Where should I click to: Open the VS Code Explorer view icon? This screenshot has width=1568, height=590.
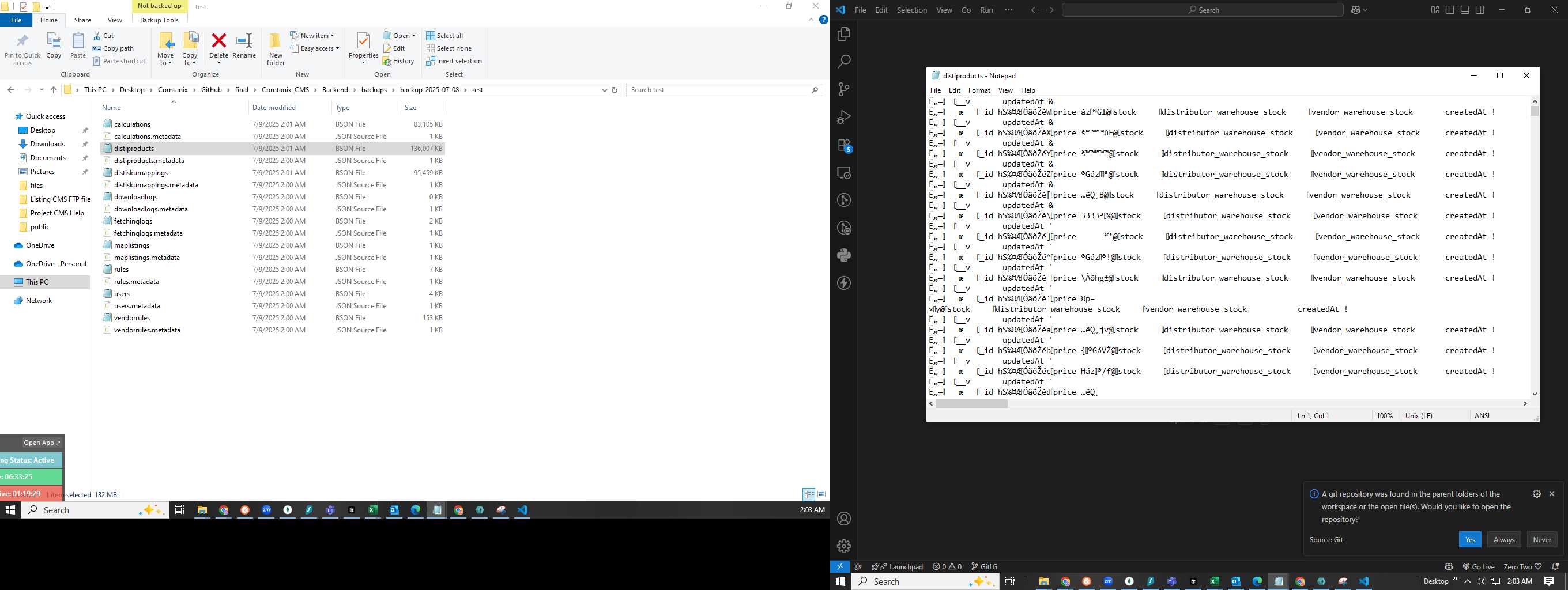click(843, 34)
